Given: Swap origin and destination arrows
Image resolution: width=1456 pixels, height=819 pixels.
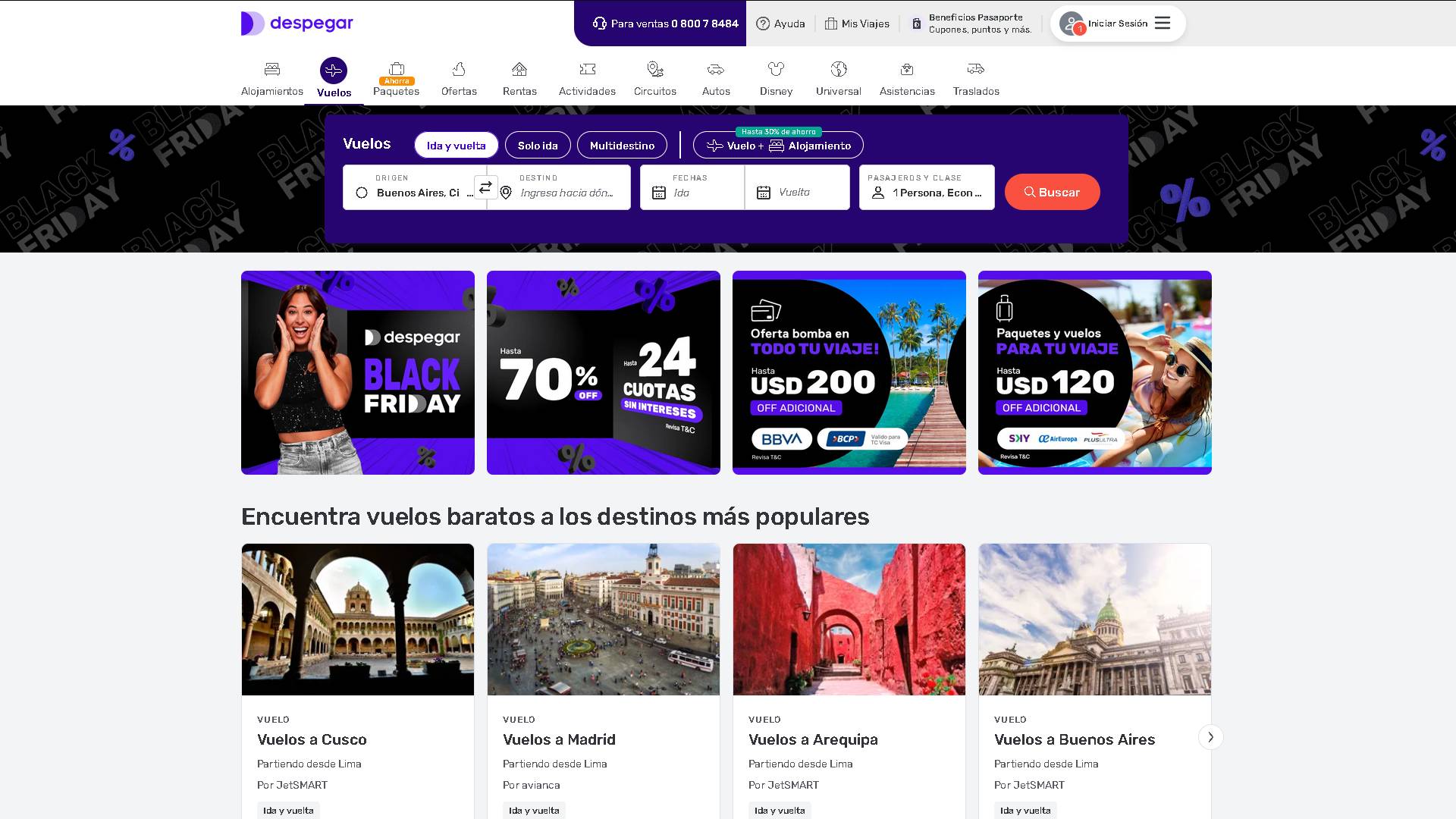Looking at the screenshot, I should point(485,187).
